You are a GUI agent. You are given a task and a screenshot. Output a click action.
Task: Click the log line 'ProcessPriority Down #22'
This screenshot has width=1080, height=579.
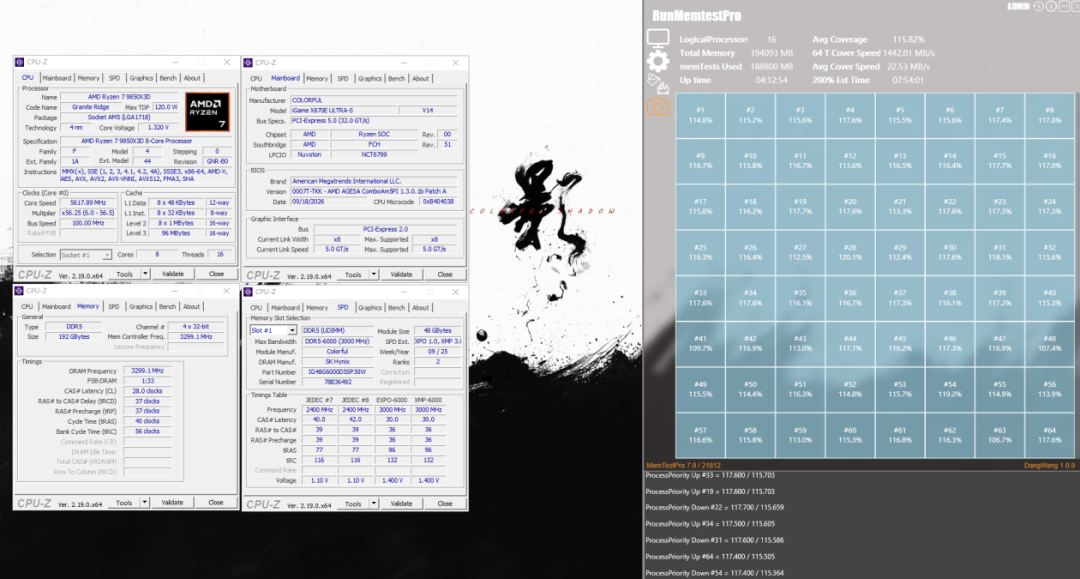click(x=715, y=507)
